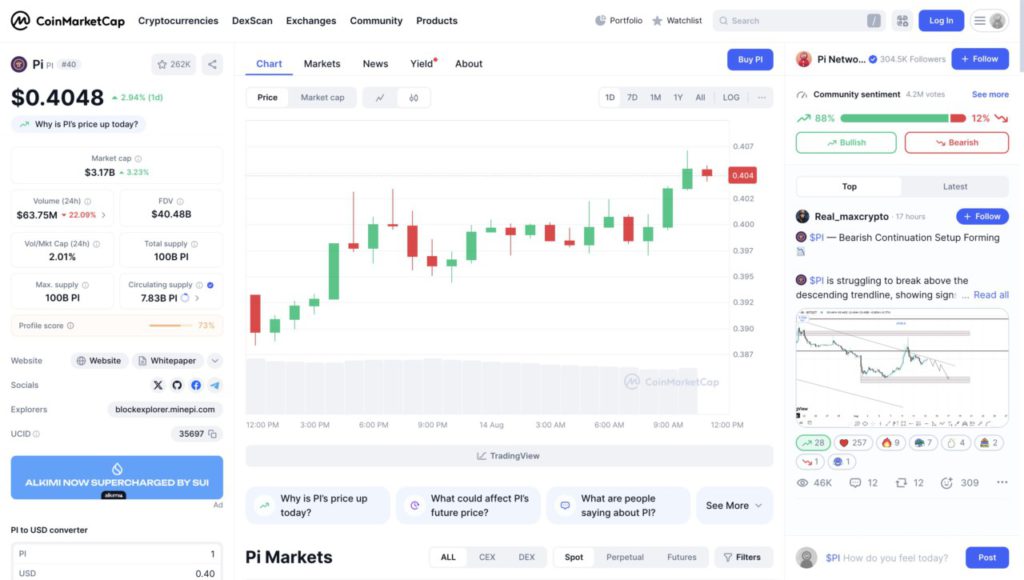
Task: Copy the UCID 35697 value
Action: click(213, 434)
